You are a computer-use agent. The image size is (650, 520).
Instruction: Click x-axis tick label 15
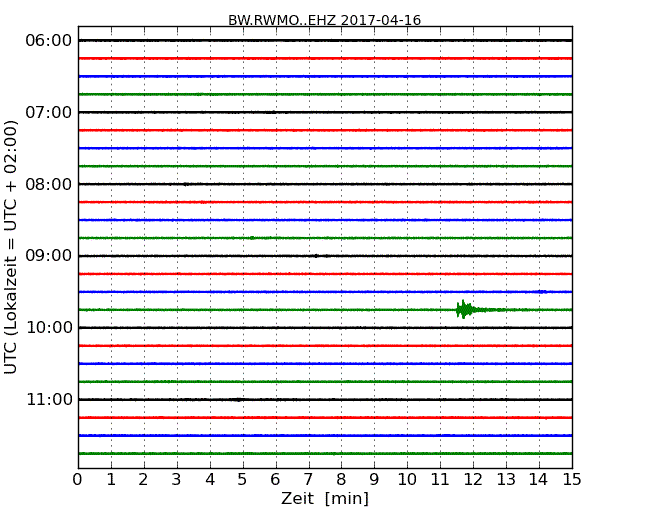coord(572,480)
